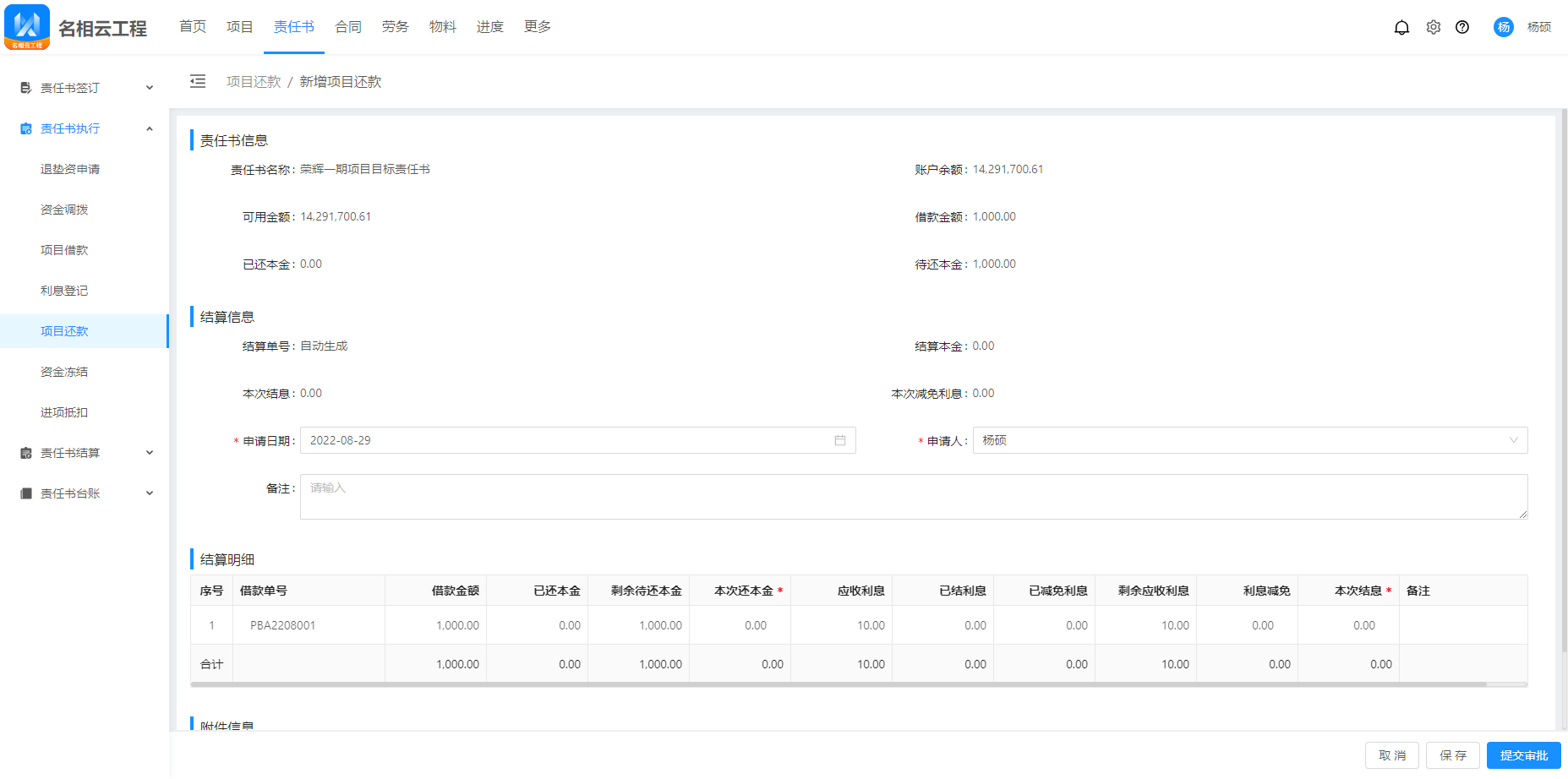Screen dimensions: 1568x779
Task: Expand the 责任书台账 menu chevron
Action: [150, 493]
